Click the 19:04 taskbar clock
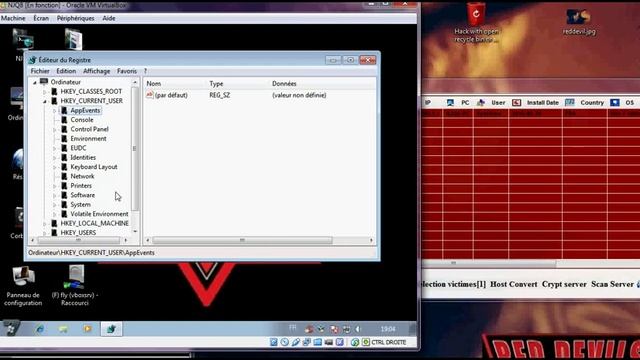This screenshot has width=640, height=360. (388, 329)
